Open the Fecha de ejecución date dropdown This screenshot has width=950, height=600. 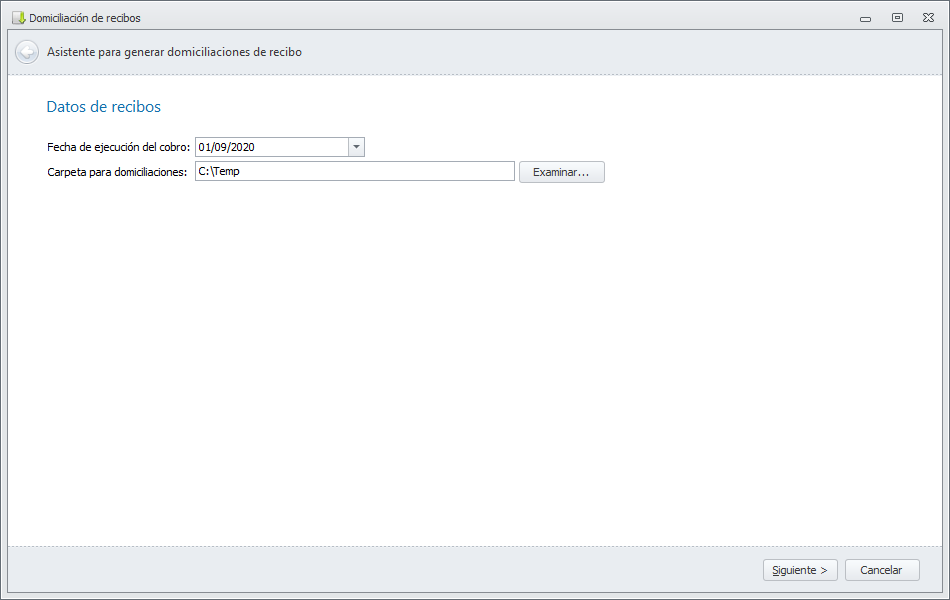click(x=356, y=147)
